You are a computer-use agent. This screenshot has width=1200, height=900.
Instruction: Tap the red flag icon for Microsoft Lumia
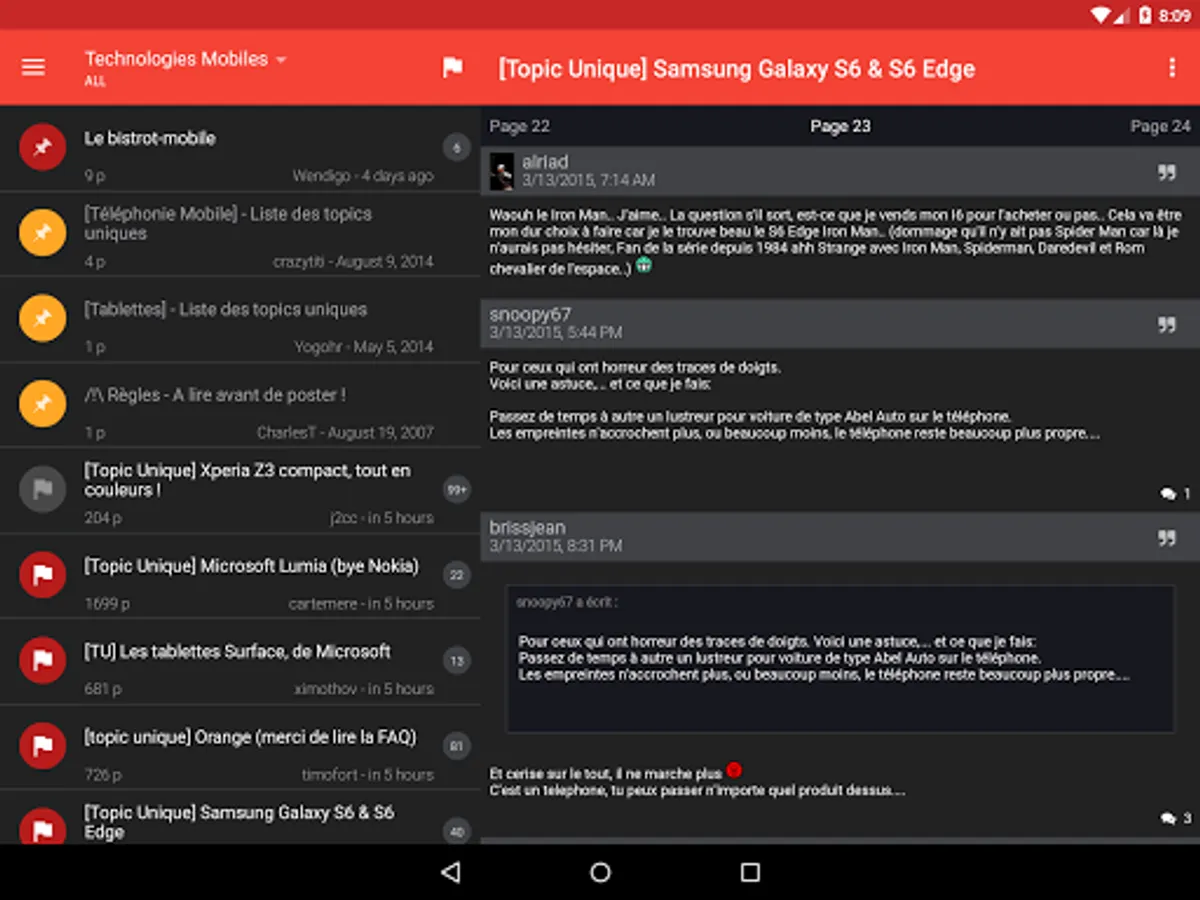(43, 575)
